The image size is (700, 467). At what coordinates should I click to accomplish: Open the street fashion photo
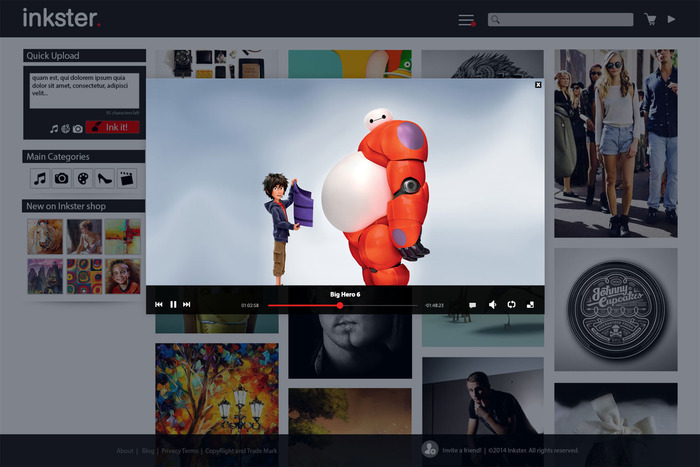pyautogui.click(x=616, y=143)
